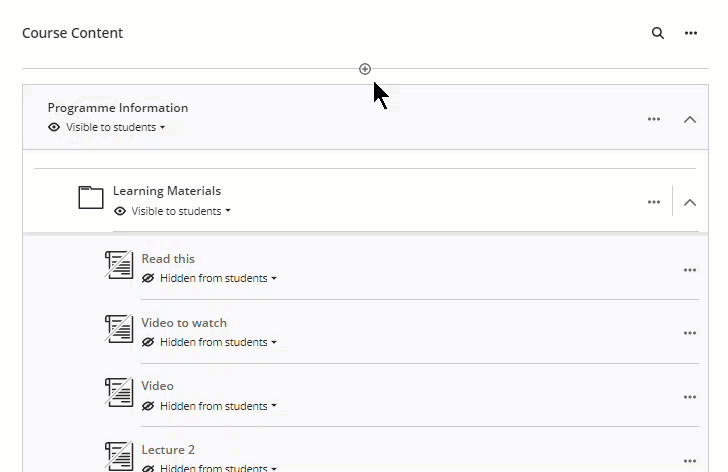This screenshot has height=472, width=728.
Task: Open the three-dot menu for Video to watch
Action: coord(690,333)
